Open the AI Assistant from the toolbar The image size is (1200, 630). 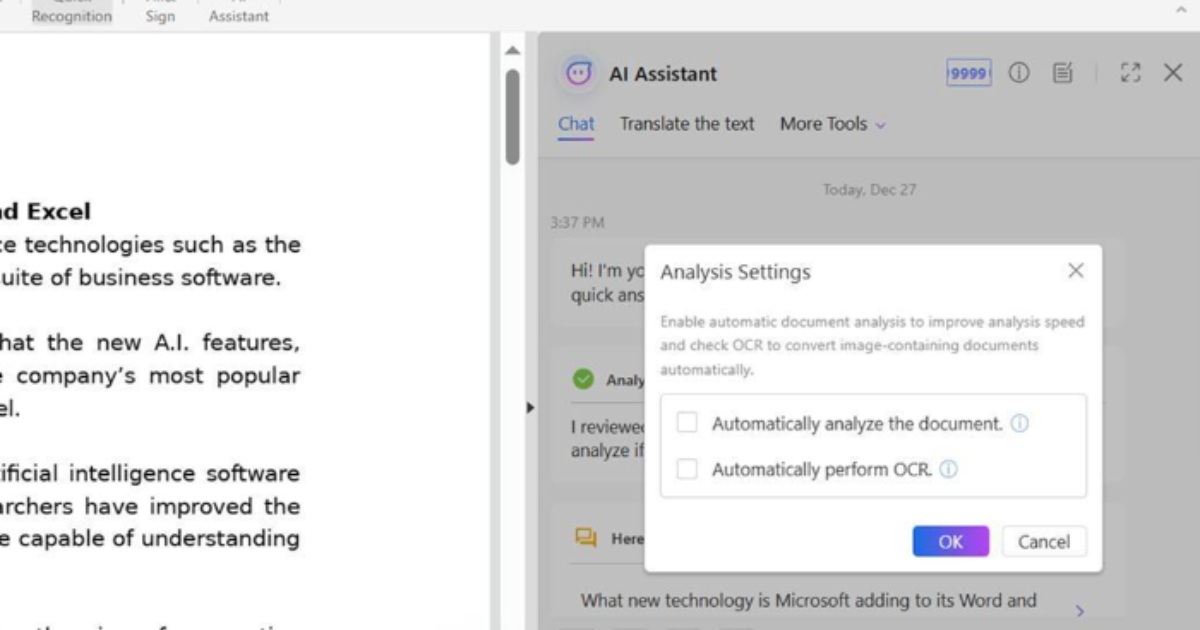[238, 12]
